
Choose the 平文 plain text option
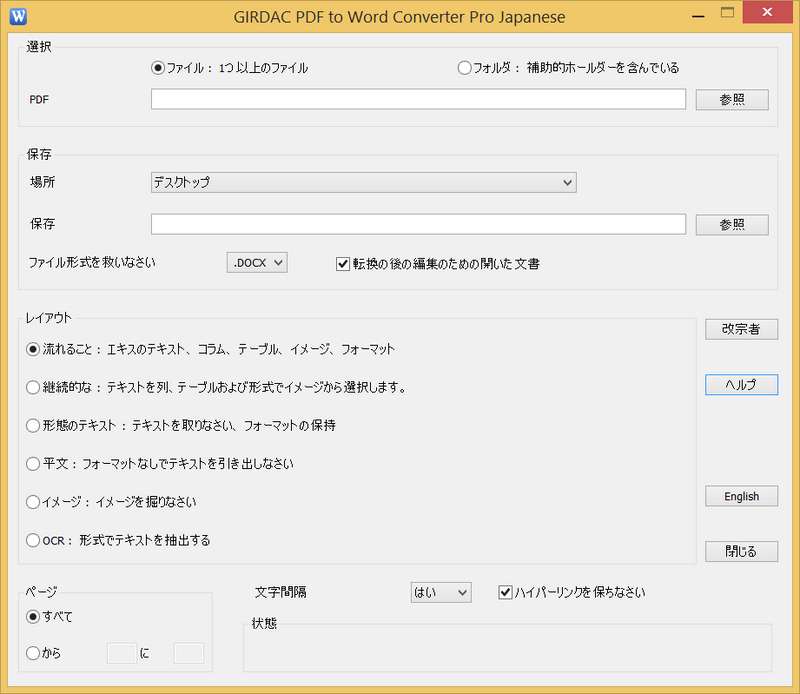(x=33, y=464)
